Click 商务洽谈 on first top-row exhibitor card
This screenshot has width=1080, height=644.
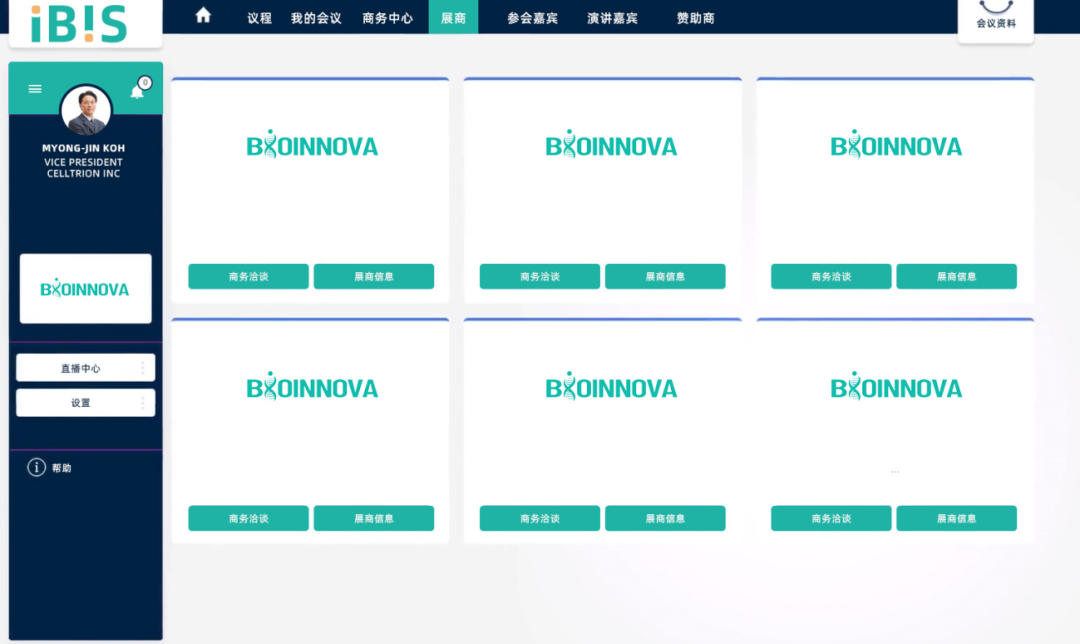[249, 276]
